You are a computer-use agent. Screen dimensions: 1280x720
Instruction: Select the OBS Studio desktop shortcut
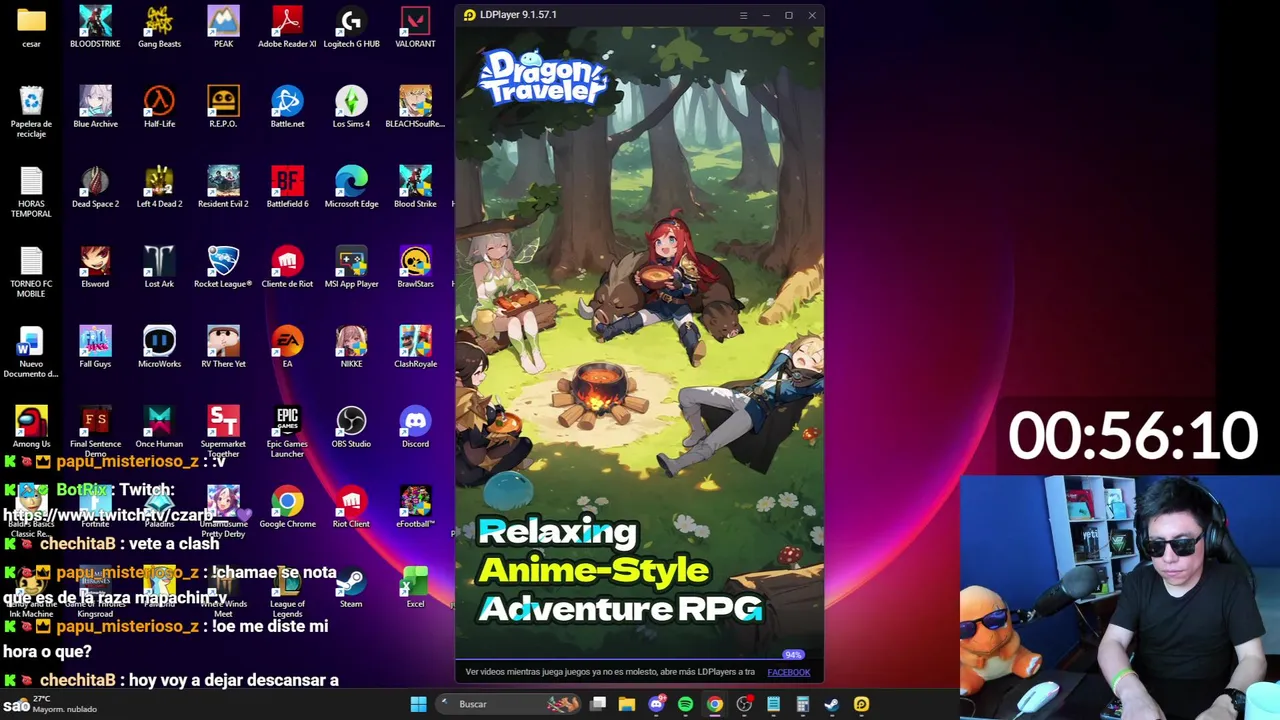351,427
